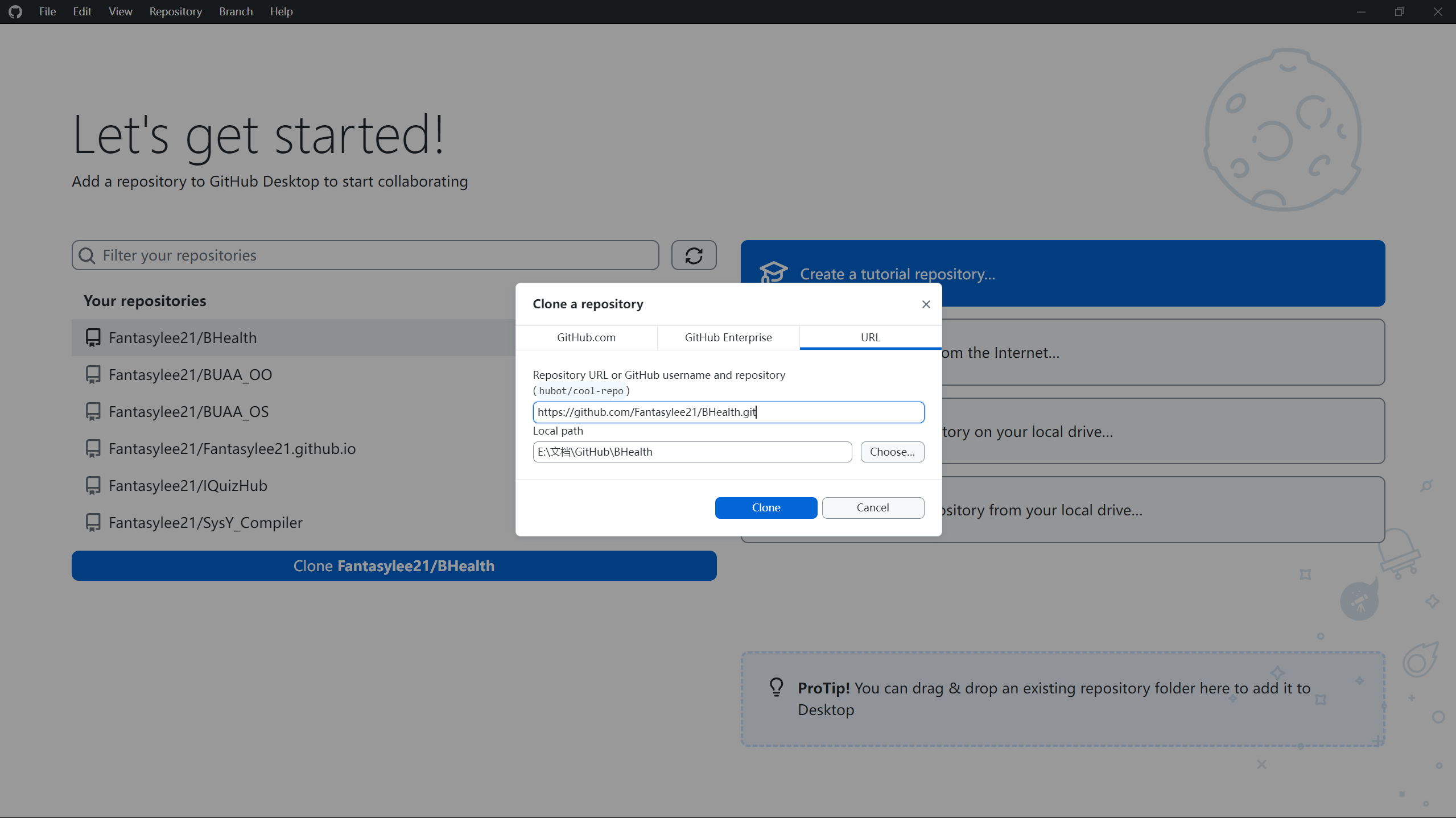Switch to the GitHub Enterprise tab
Screen dimensions: 1456x818
(x=728, y=337)
